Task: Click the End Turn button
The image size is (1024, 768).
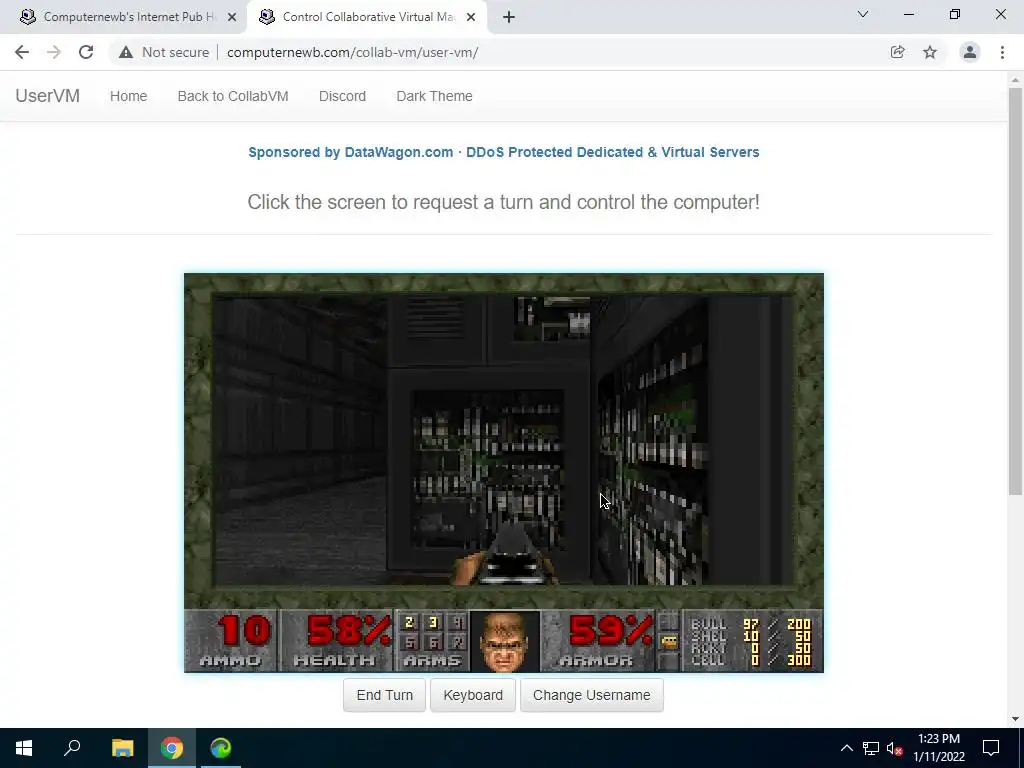Action: click(x=385, y=695)
